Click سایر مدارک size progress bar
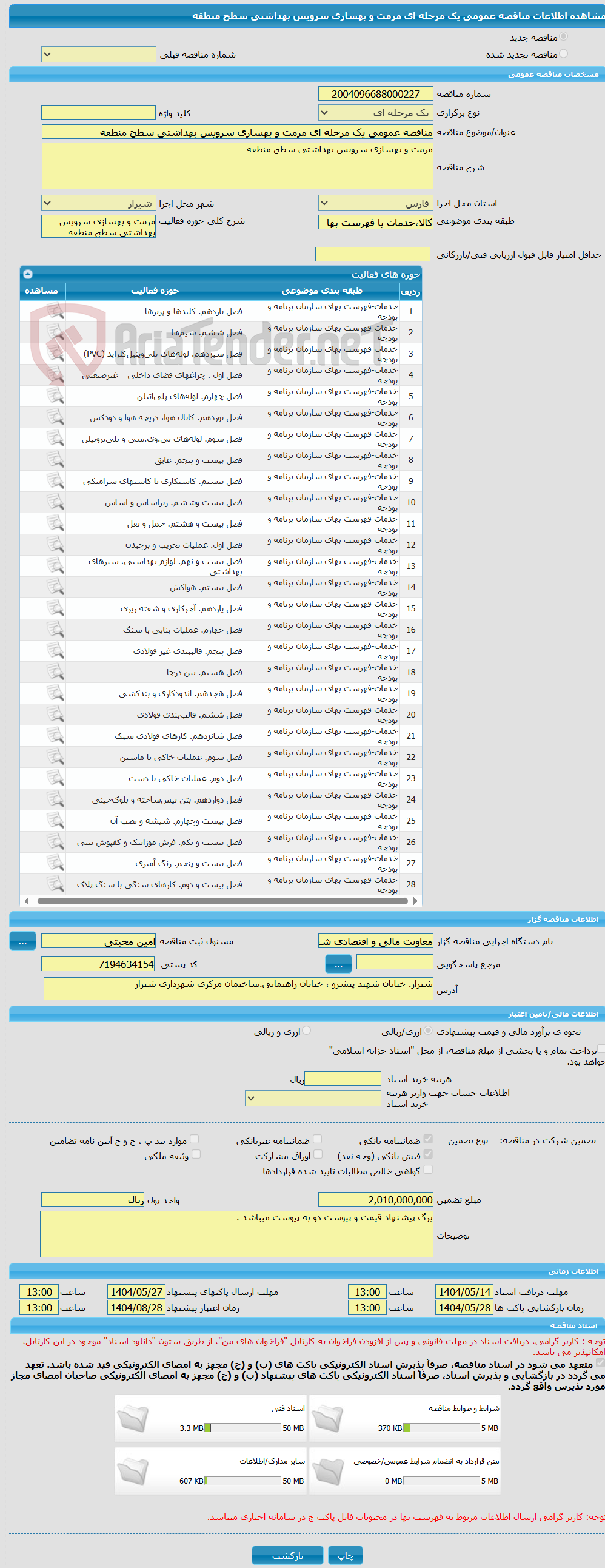The width and height of the screenshot is (605, 1568). [x=242, y=1481]
